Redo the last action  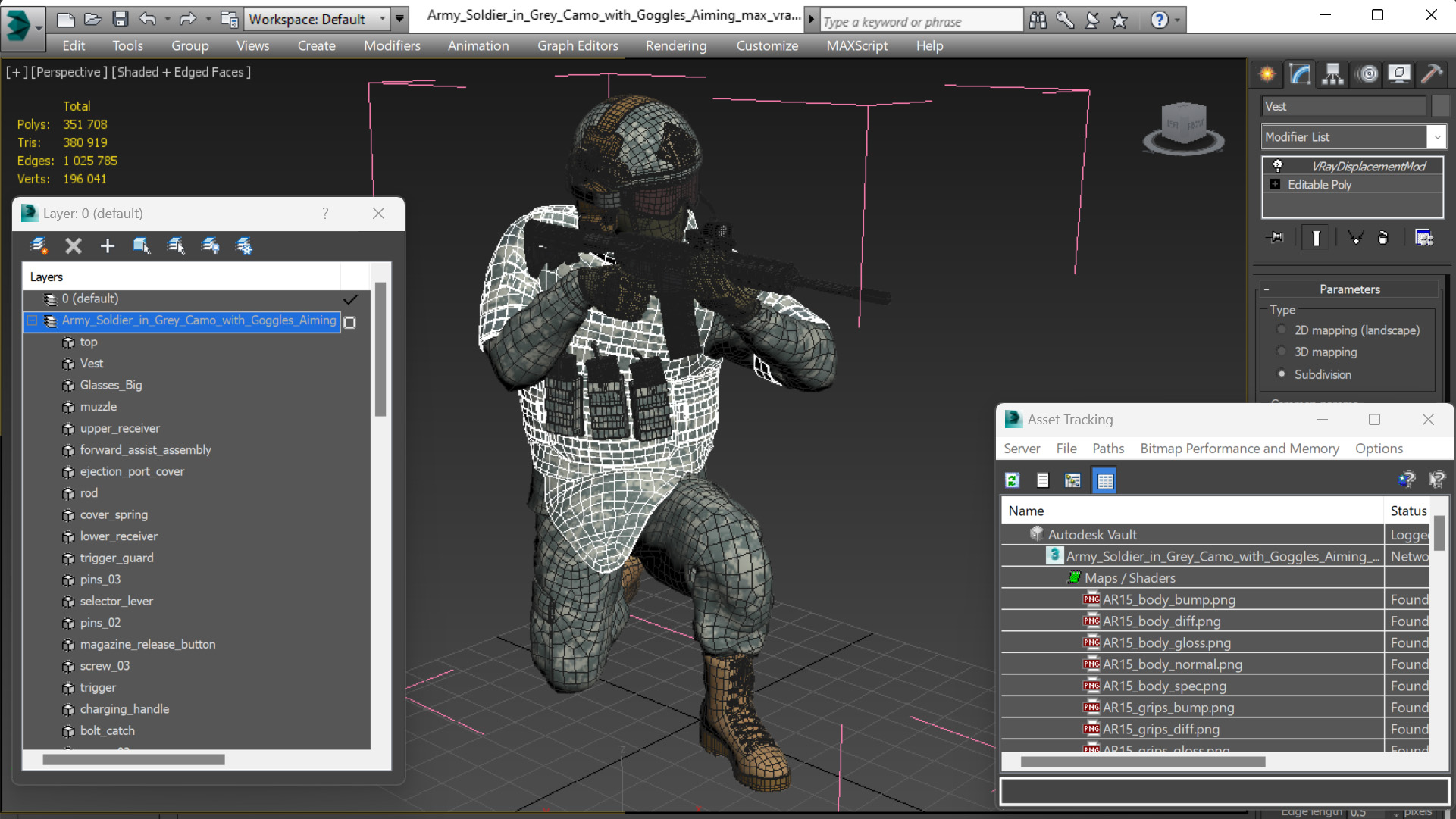tap(187, 19)
